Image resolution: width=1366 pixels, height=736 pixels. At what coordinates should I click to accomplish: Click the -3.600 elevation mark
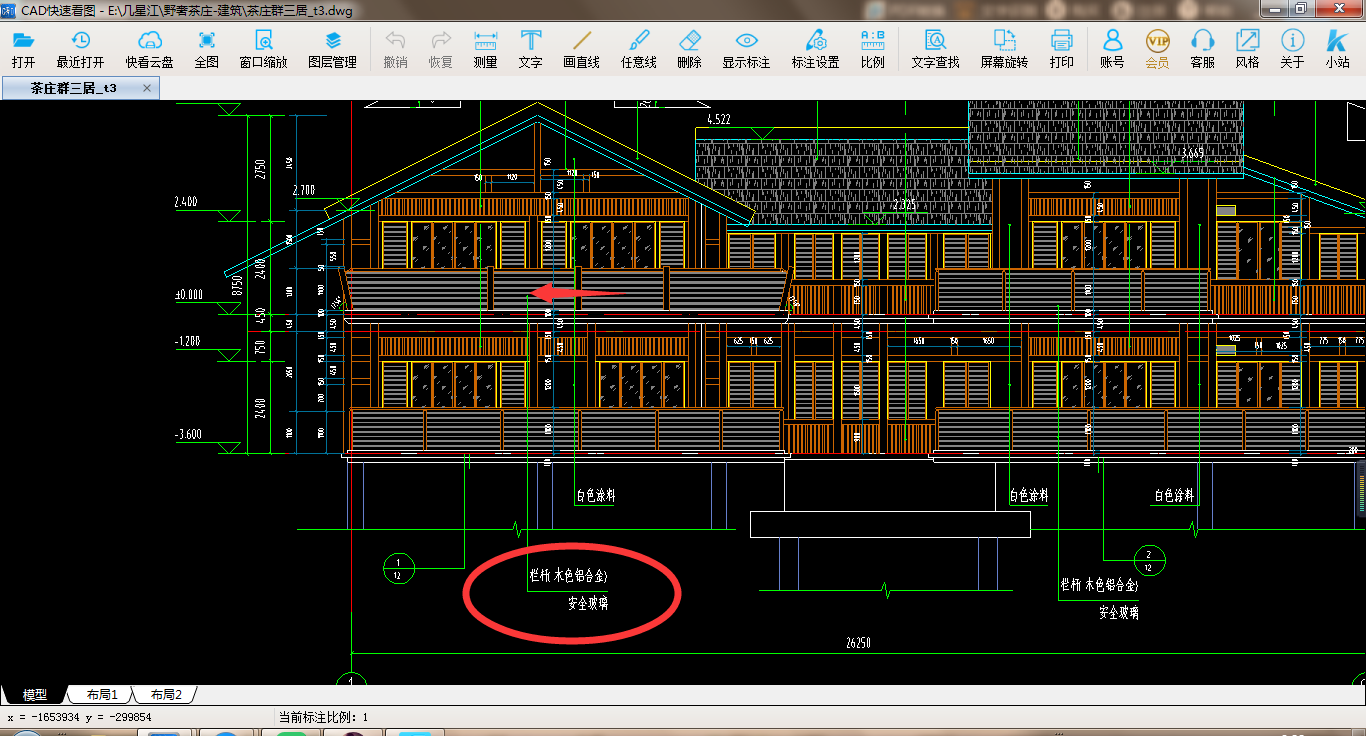point(188,435)
